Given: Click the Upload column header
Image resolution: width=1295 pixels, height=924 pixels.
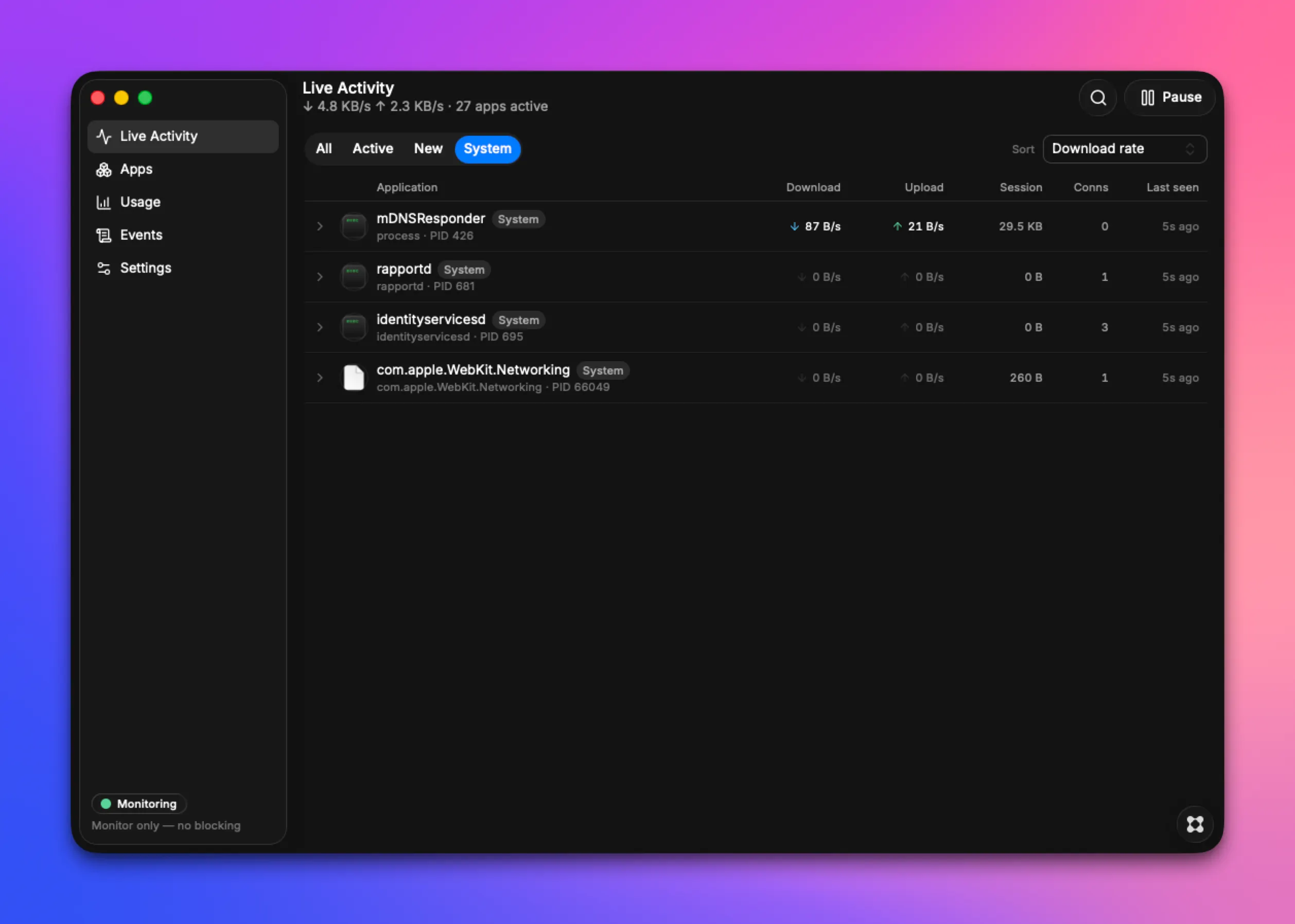Looking at the screenshot, I should 924,188.
